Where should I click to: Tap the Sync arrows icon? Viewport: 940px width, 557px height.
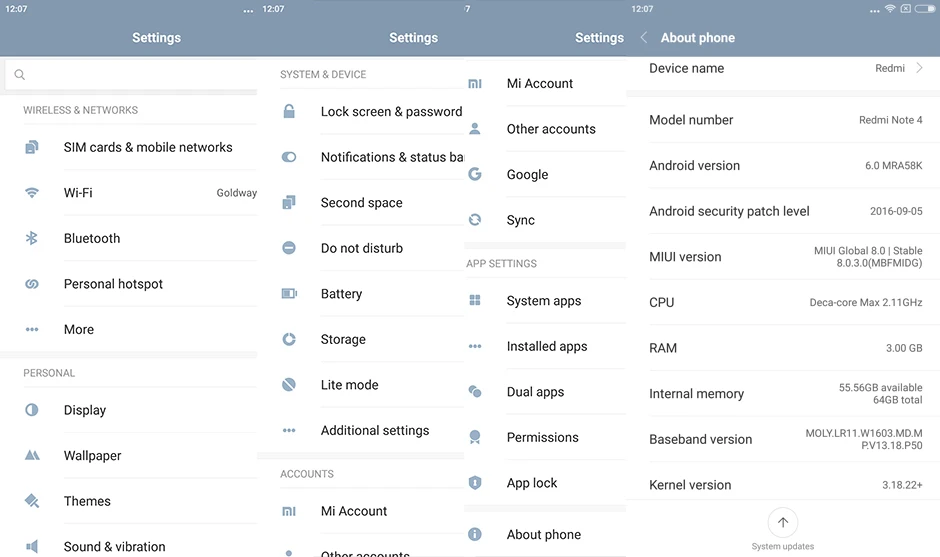pos(475,220)
